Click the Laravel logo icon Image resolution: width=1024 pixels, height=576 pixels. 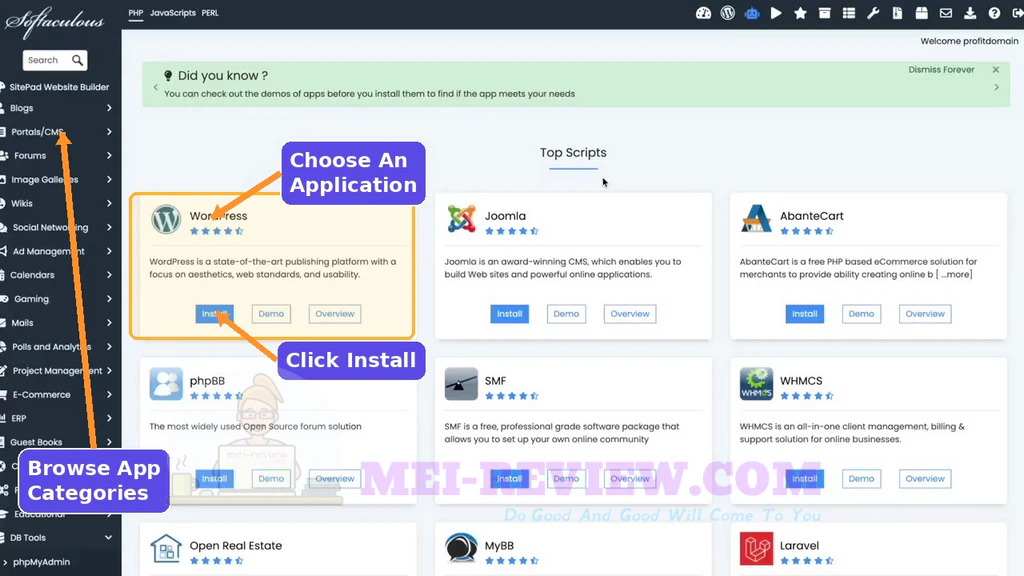pos(756,549)
